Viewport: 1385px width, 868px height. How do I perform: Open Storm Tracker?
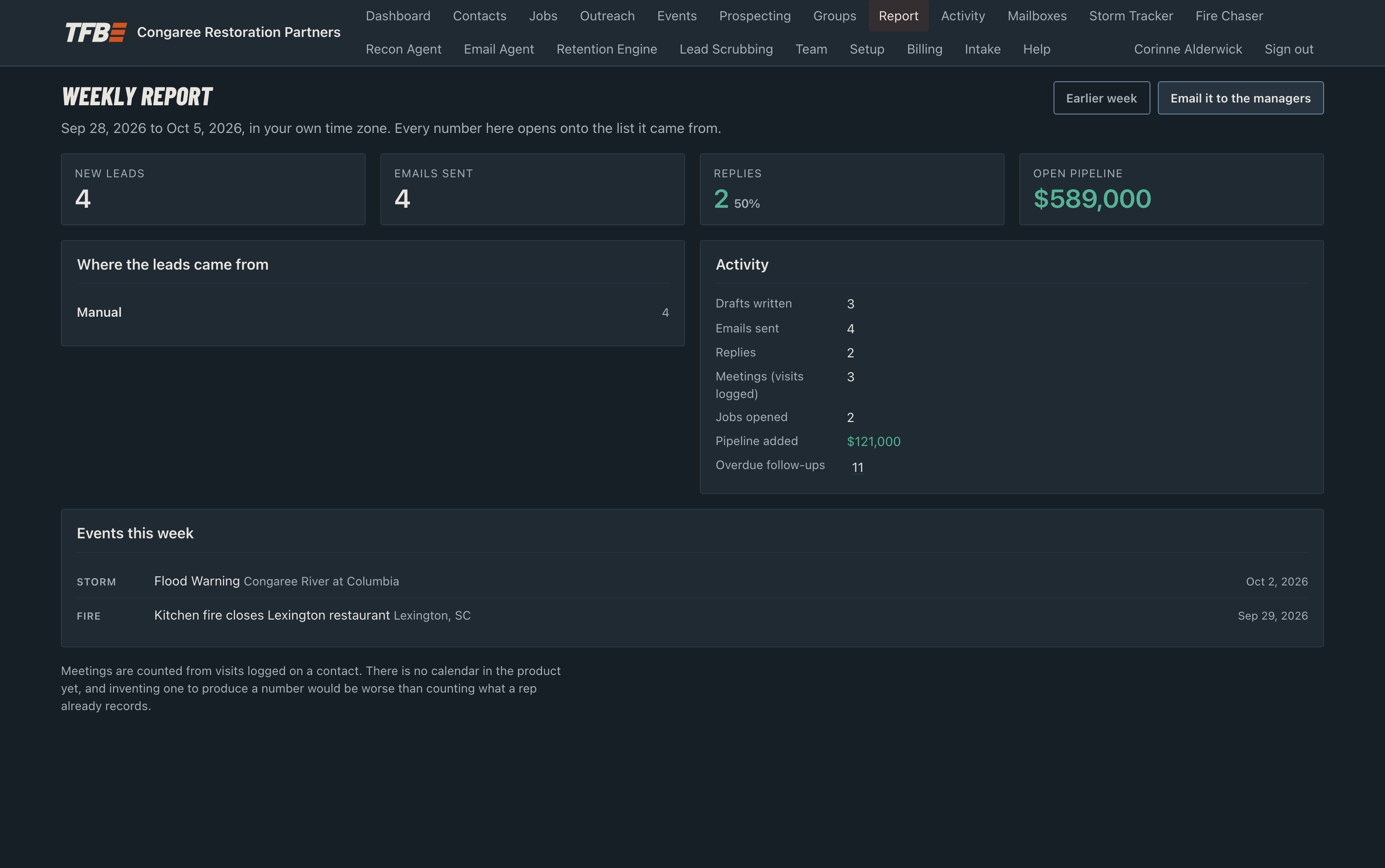pyautogui.click(x=1131, y=16)
